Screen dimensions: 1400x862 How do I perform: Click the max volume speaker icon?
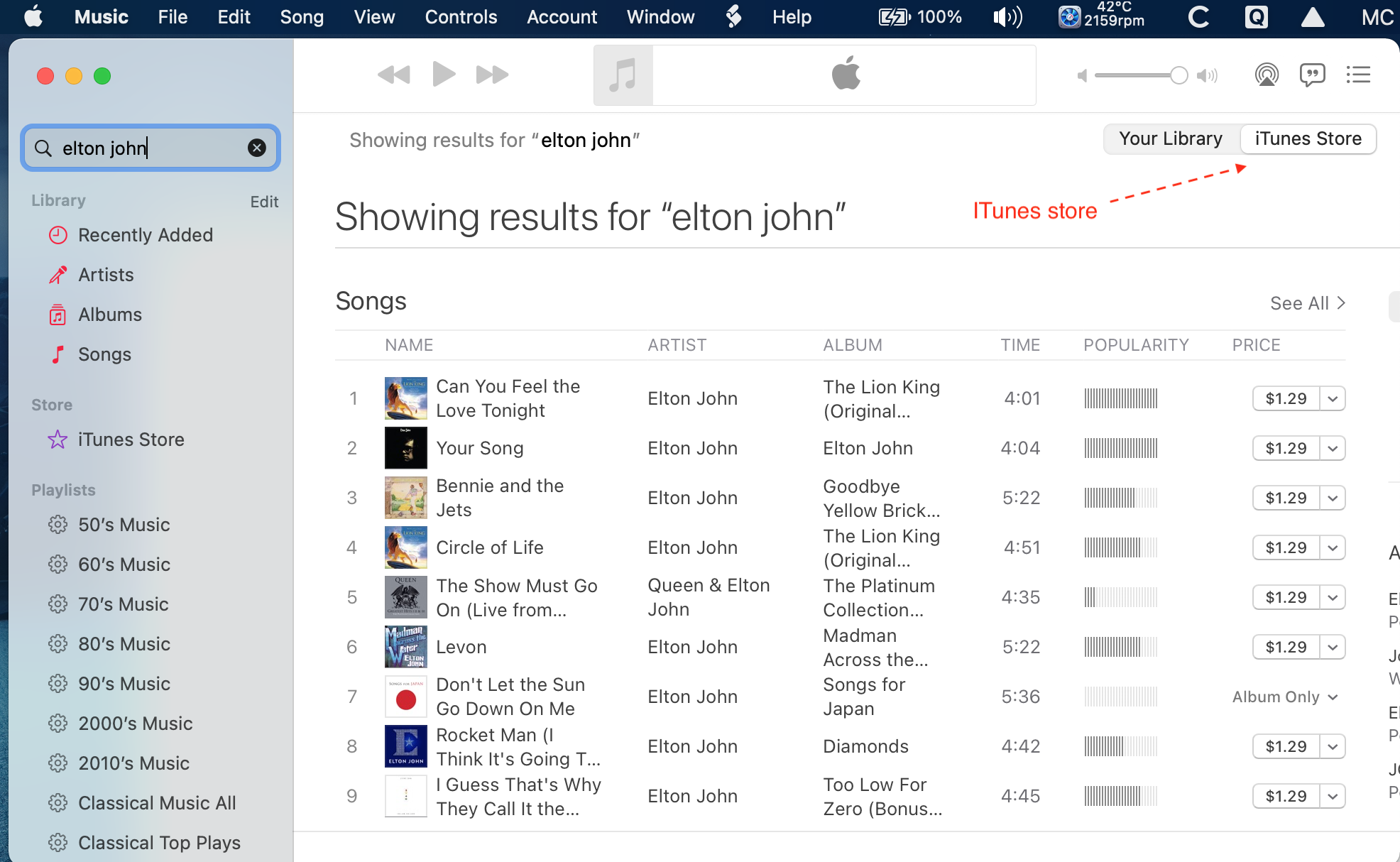(1207, 75)
